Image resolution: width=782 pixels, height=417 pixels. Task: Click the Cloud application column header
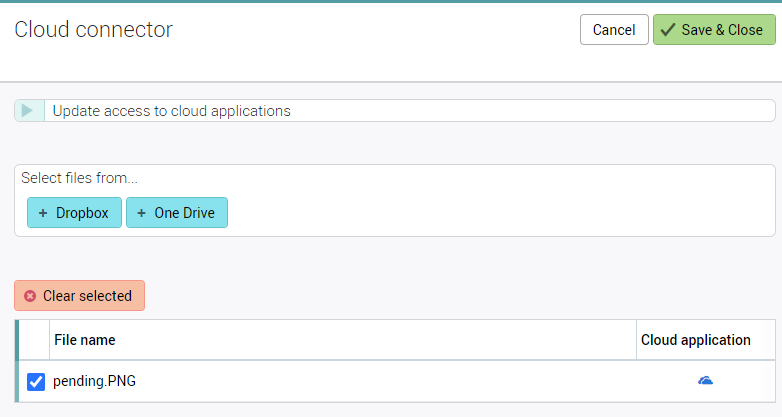point(696,340)
